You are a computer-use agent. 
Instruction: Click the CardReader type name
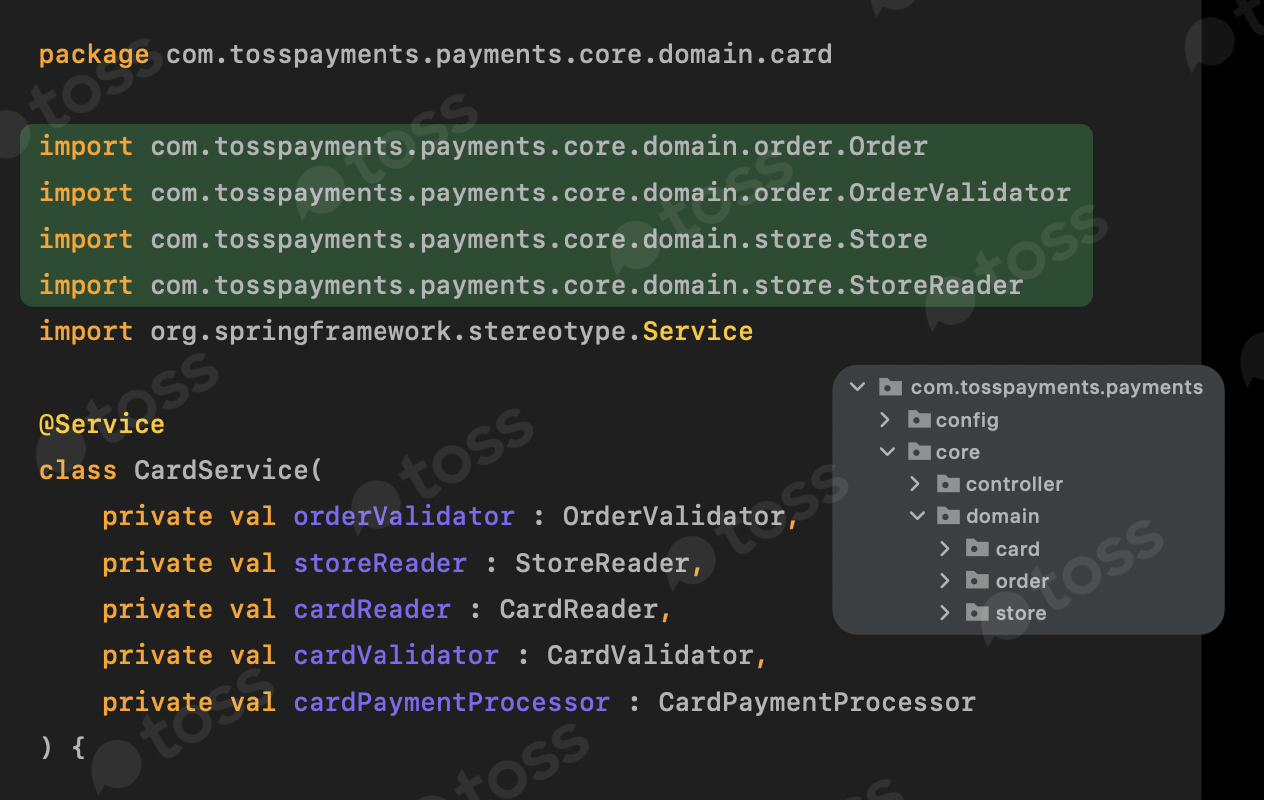coord(578,608)
